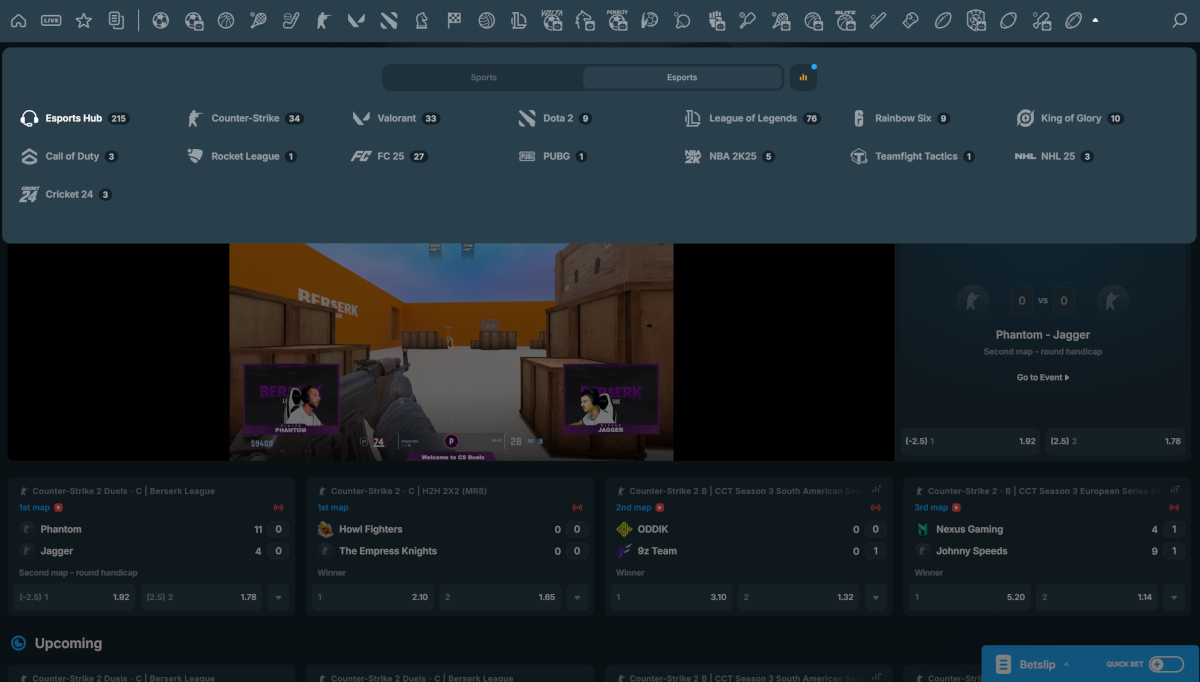Open search using the magnifier icon
1200x682 pixels.
tap(1178, 20)
